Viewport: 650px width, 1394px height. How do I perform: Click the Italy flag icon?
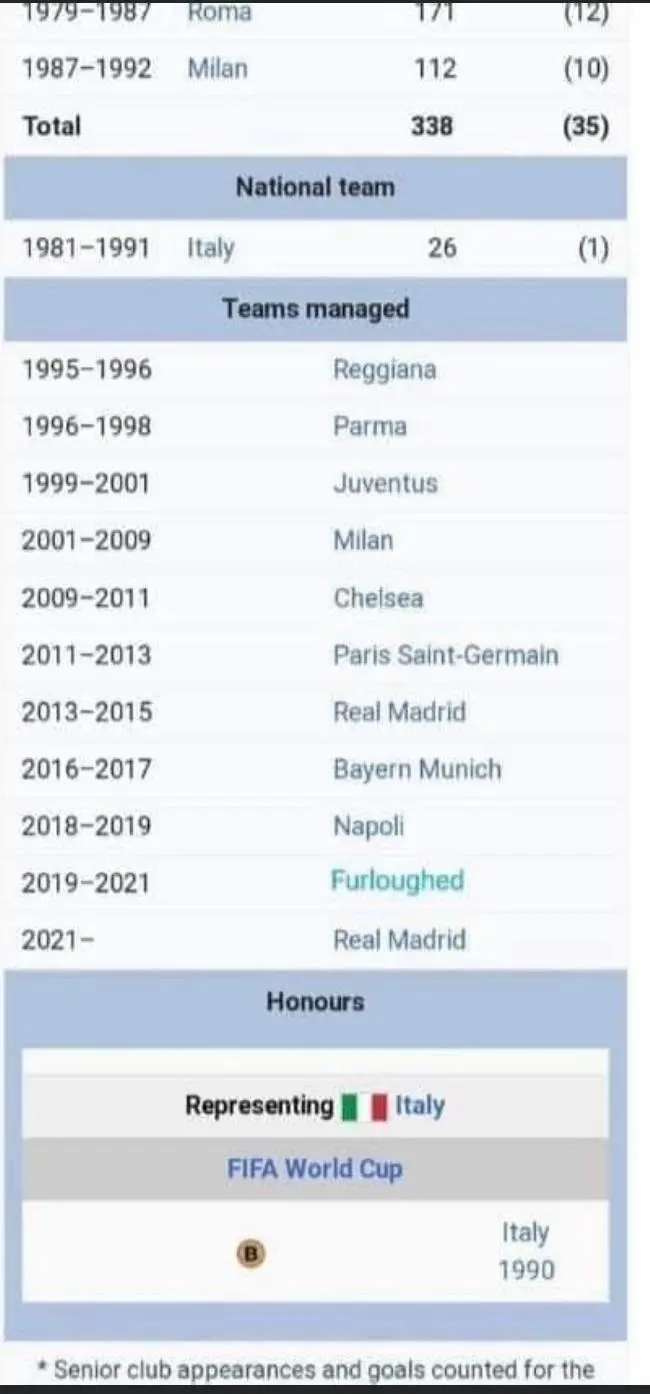click(x=364, y=1107)
